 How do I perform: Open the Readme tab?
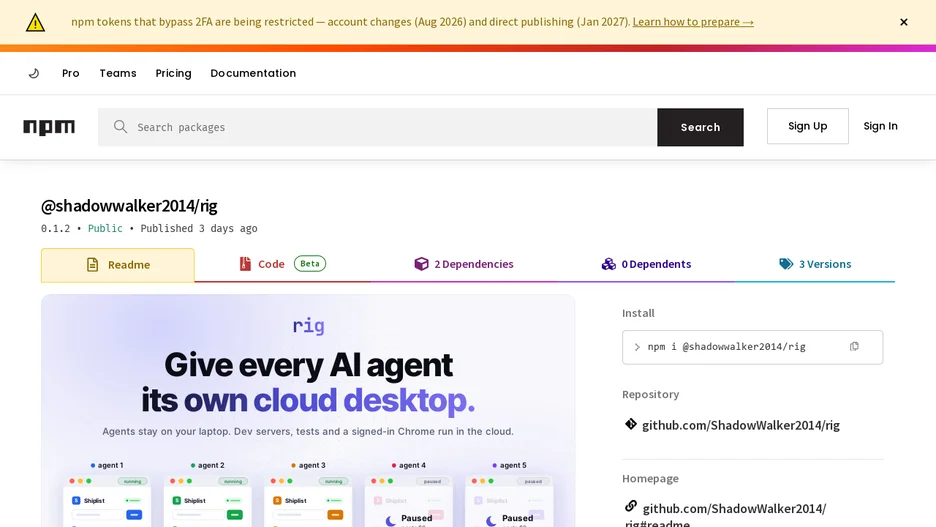[118, 265]
